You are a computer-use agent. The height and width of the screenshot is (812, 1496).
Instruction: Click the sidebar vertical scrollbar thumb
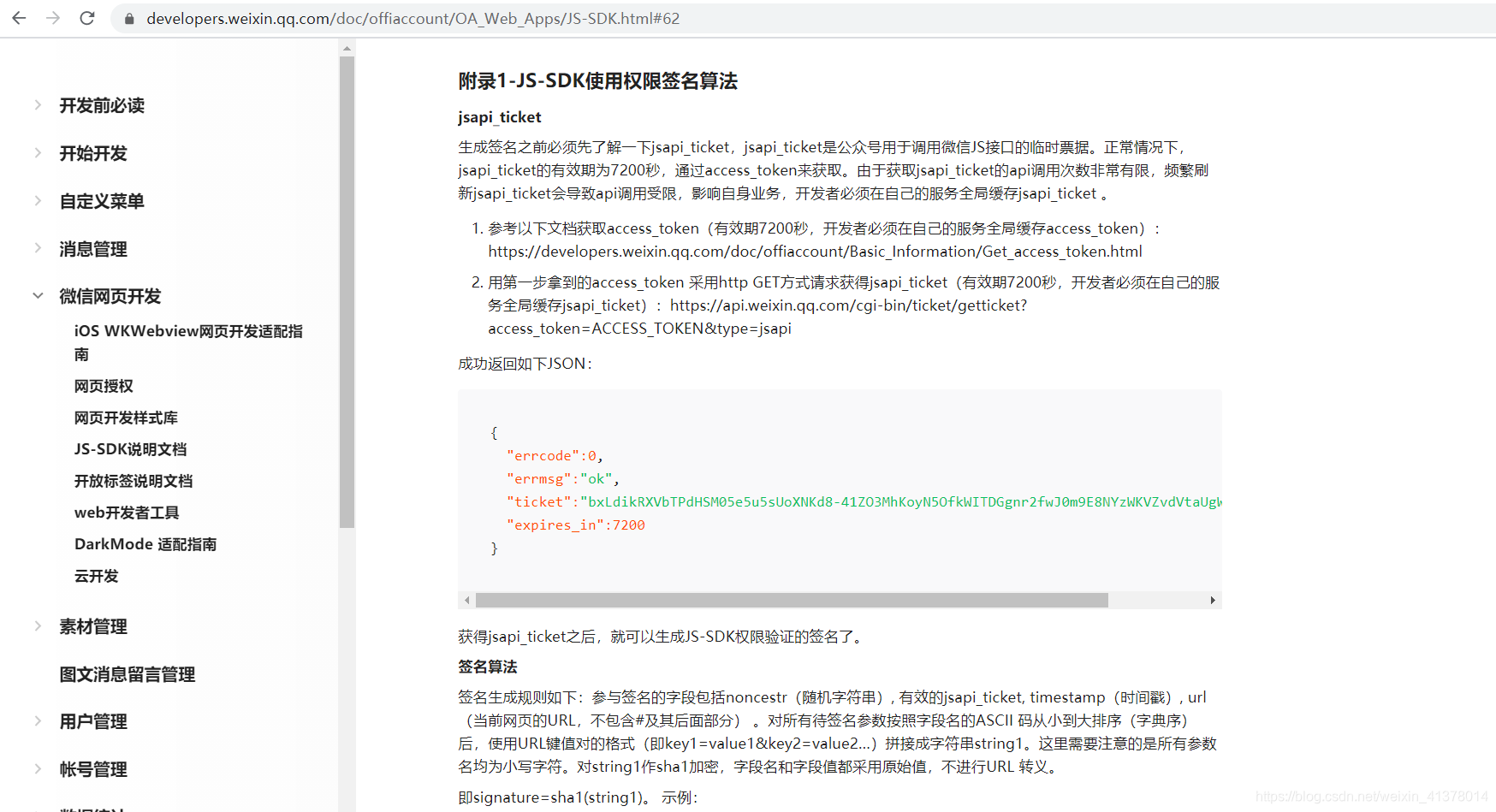[x=347, y=293]
